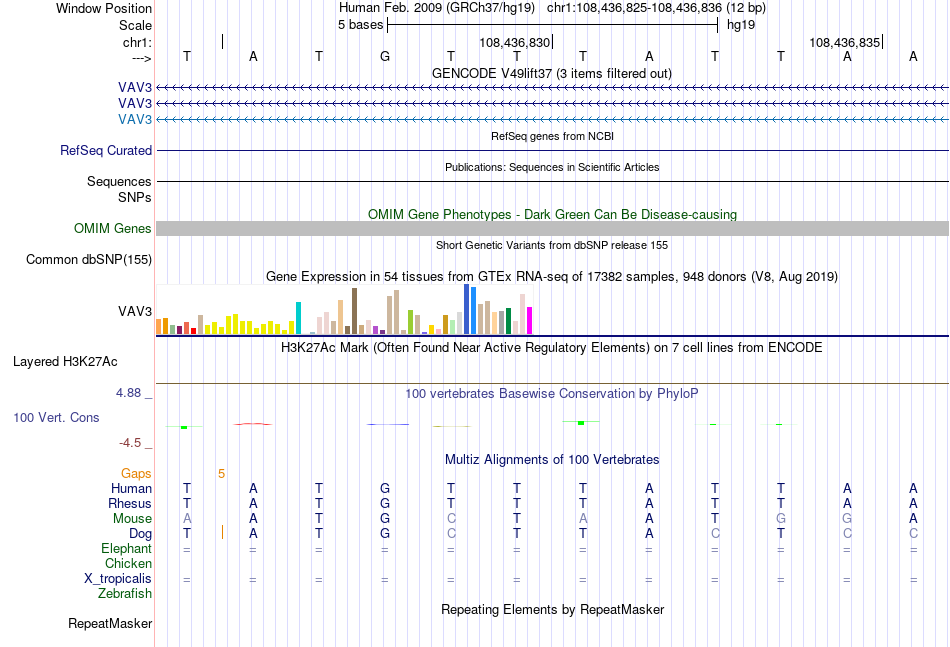Click the light blue VAV3 transcript label

[x=135, y=119]
